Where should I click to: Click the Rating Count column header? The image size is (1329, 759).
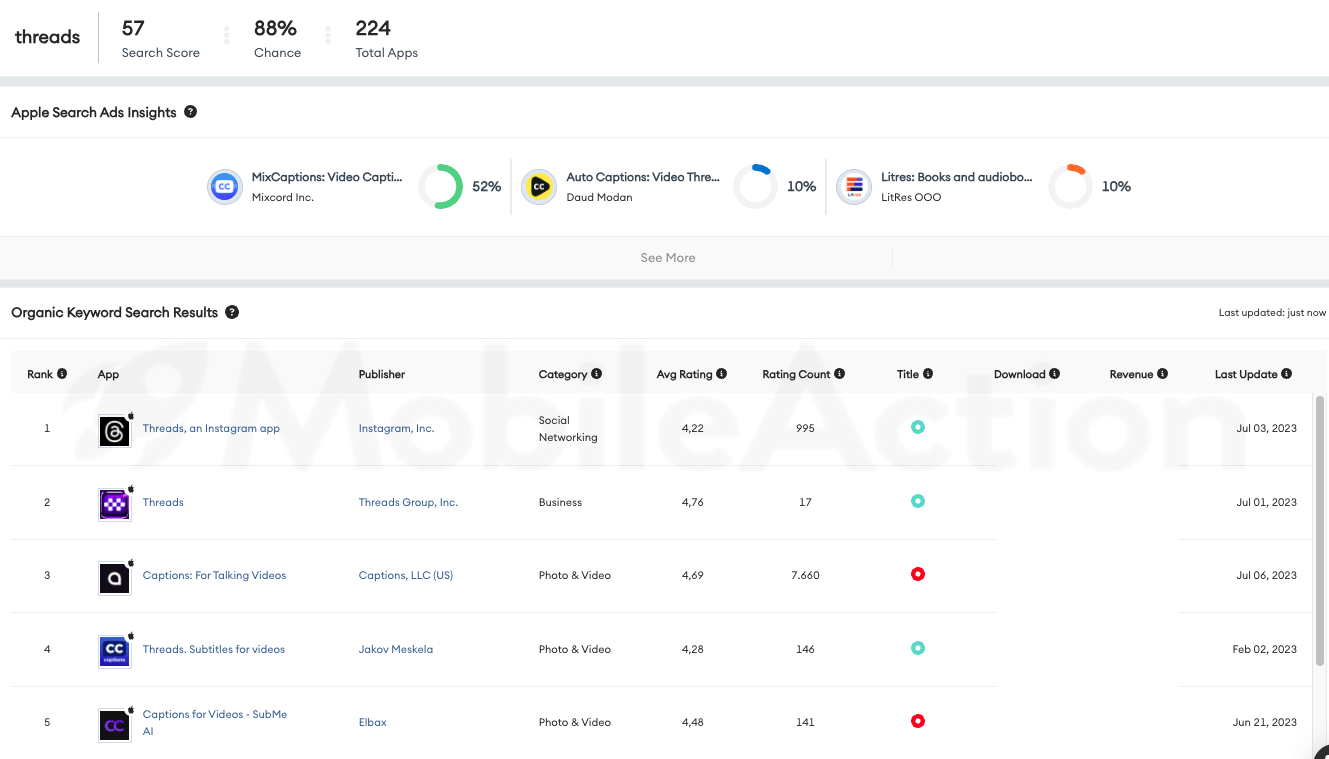click(x=796, y=374)
